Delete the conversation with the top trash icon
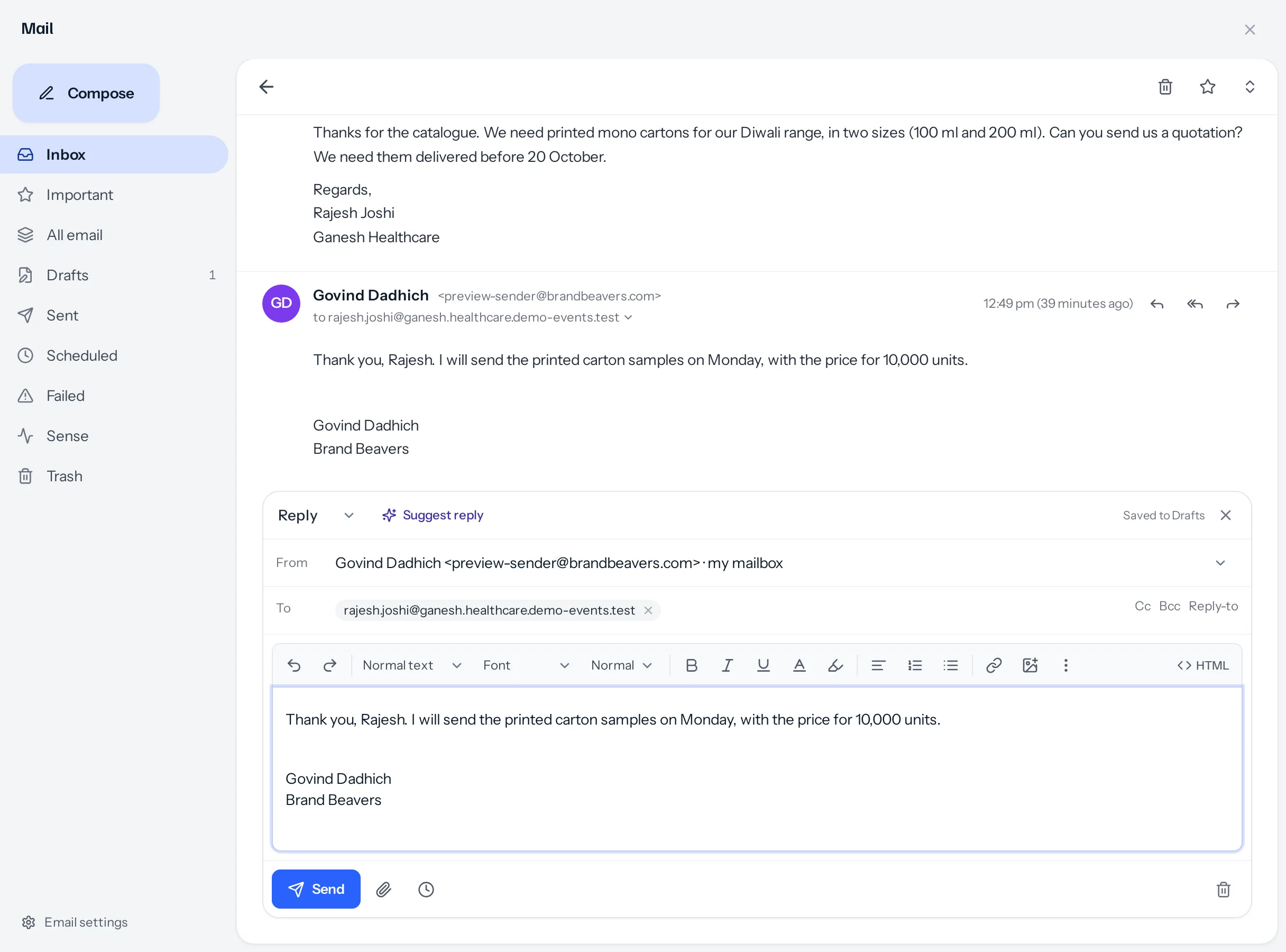This screenshot has height=952, width=1286. (x=1165, y=87)
